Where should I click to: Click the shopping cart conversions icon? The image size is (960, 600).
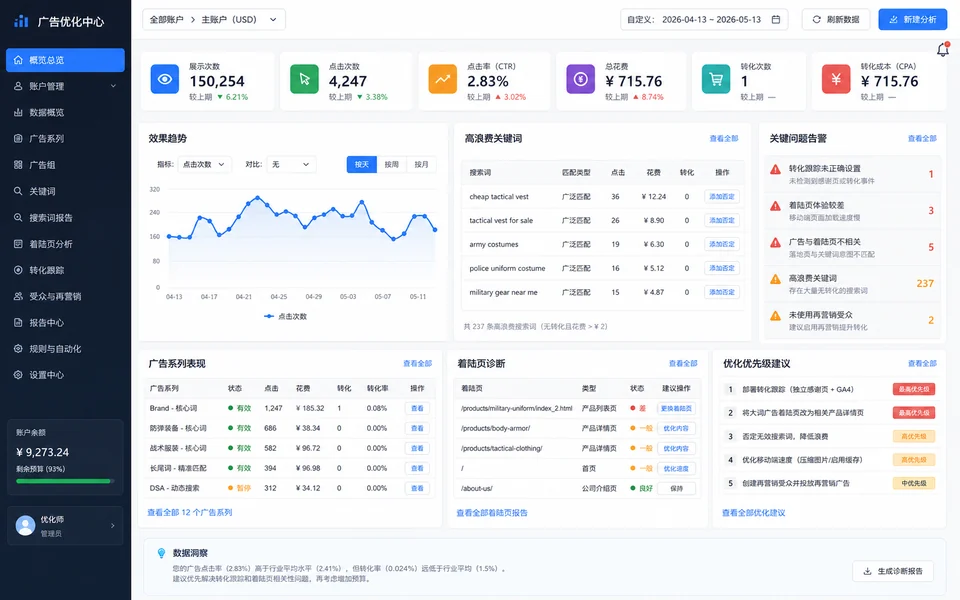coord(716,79)
